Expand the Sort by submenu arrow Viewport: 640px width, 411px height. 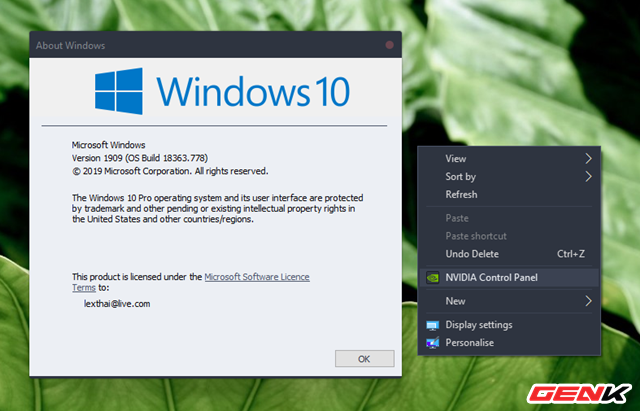[589, 177]
